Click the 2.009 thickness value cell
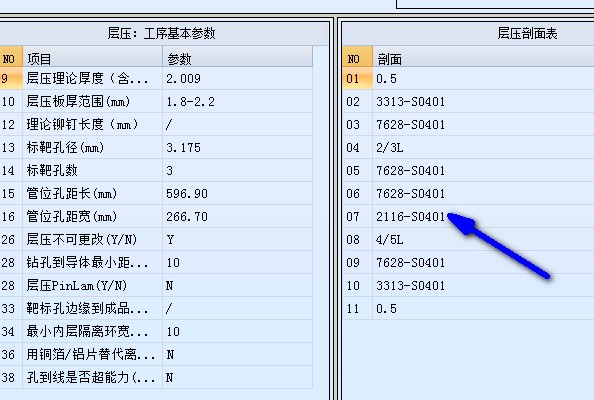 pyautogui.click(x=238, y=78)
